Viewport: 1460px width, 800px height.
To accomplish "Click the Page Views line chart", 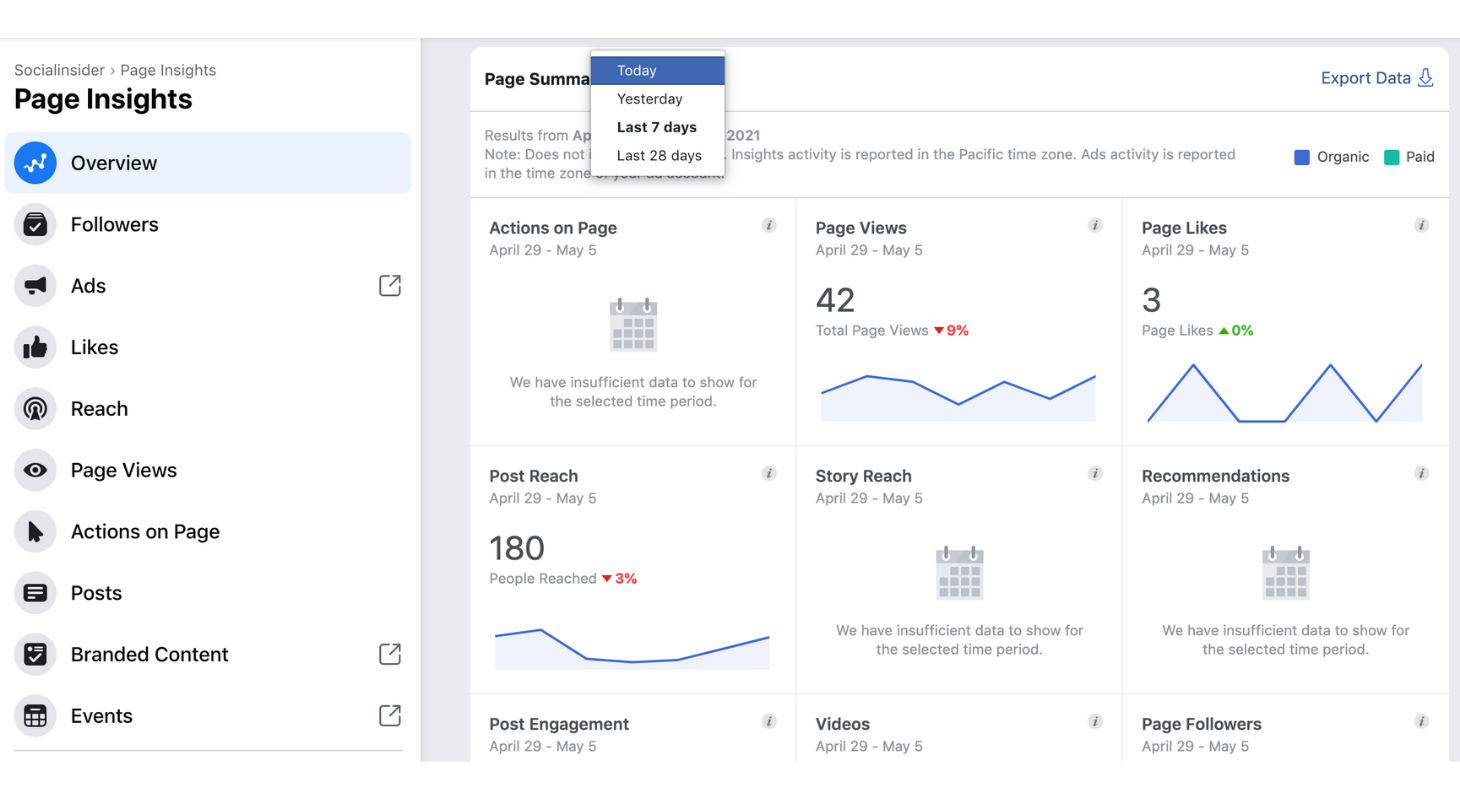I will coord(959,397).
